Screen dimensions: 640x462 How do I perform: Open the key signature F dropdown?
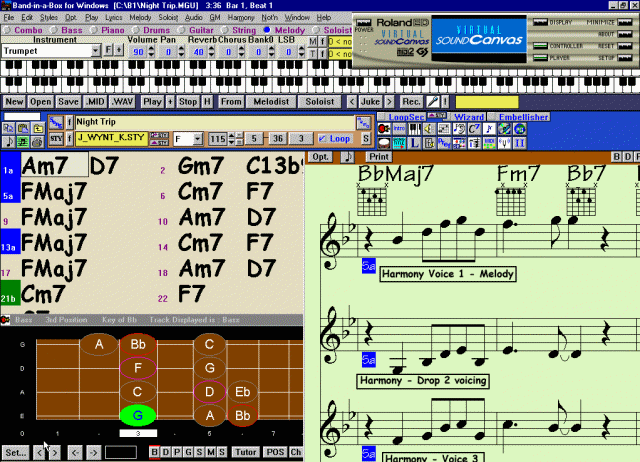(x=198, y=139)
